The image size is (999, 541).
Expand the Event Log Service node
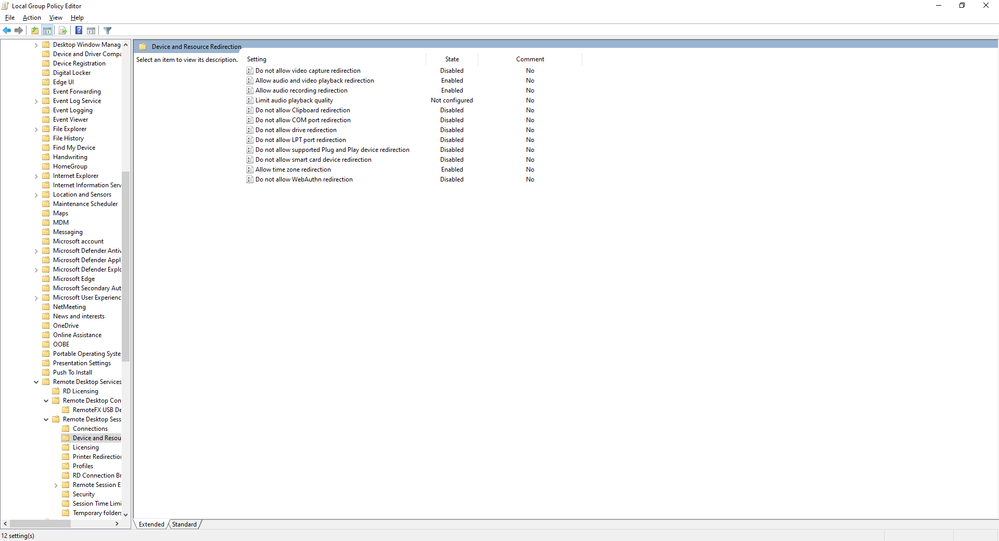pyautogui.click(x=36, y=101)
